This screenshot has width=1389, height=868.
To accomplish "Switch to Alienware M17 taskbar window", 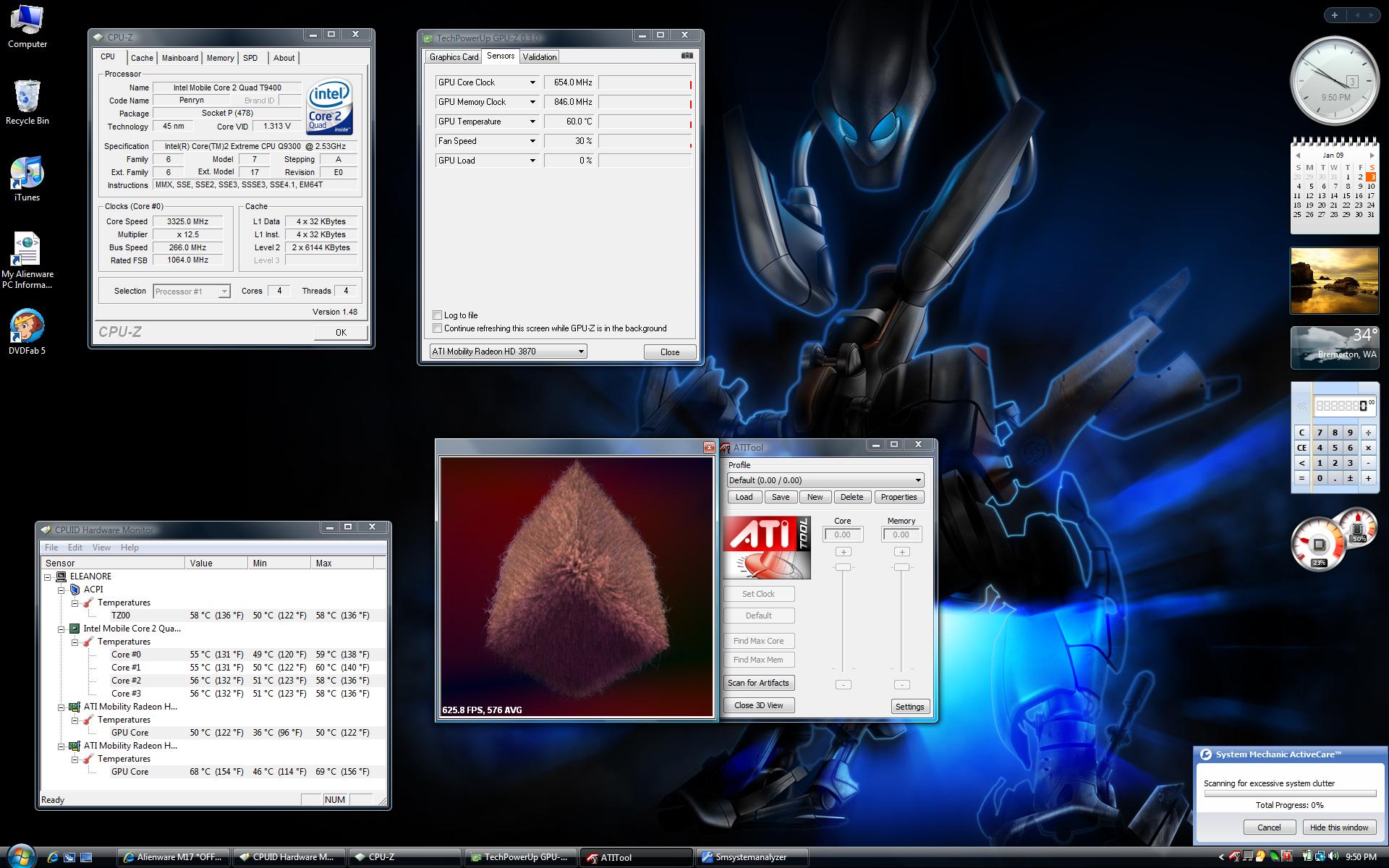I will [x=174, y=857].
